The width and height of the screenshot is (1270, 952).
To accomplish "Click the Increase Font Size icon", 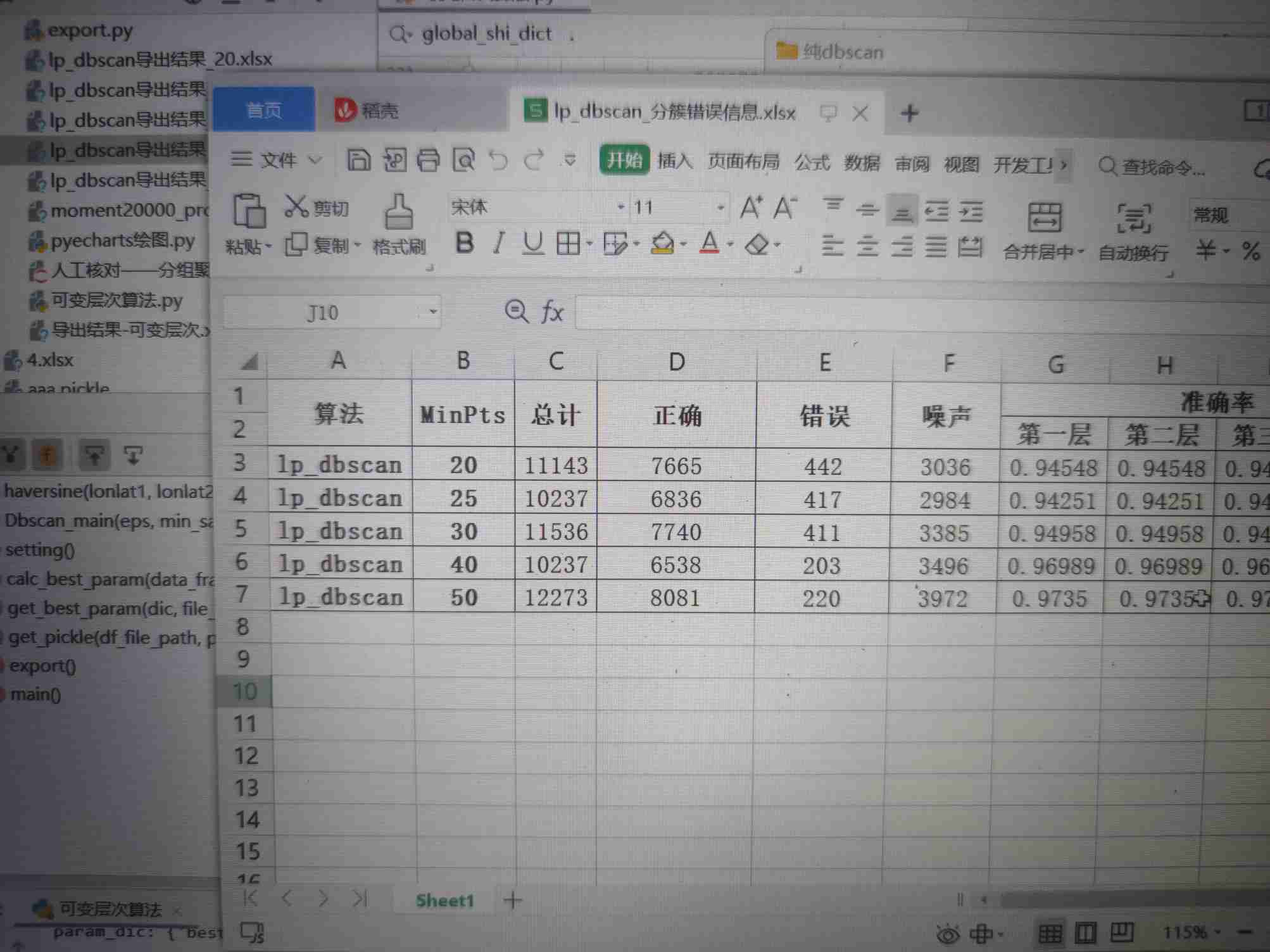I will 751,208.
